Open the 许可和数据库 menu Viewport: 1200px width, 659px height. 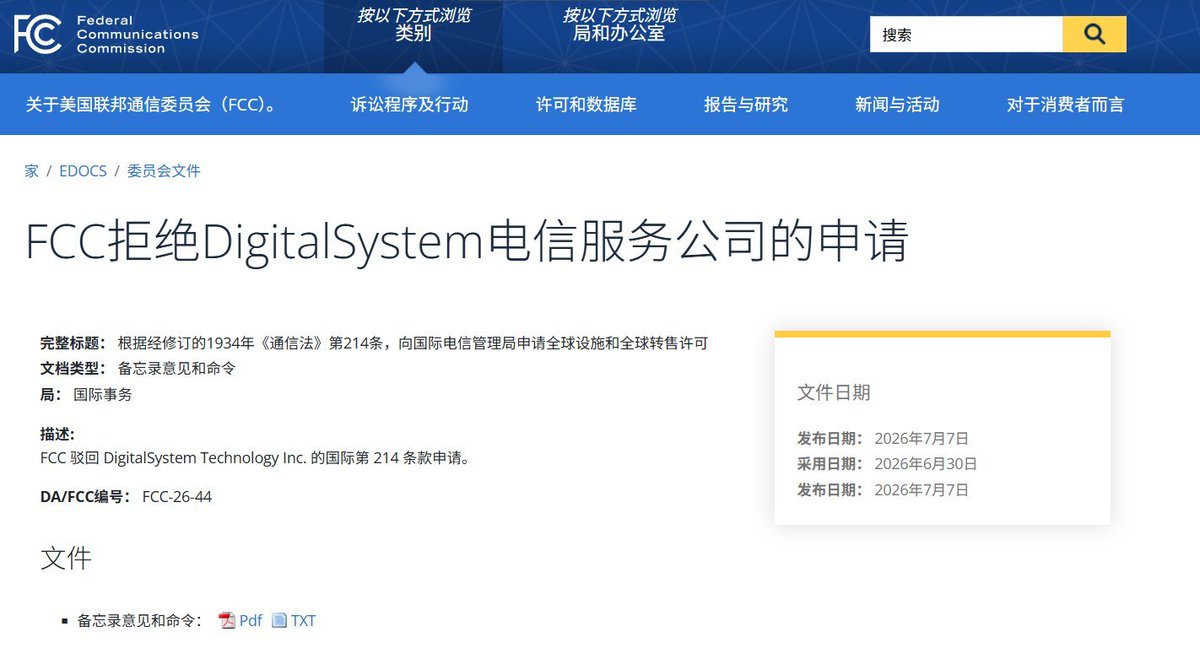[586, 105]
